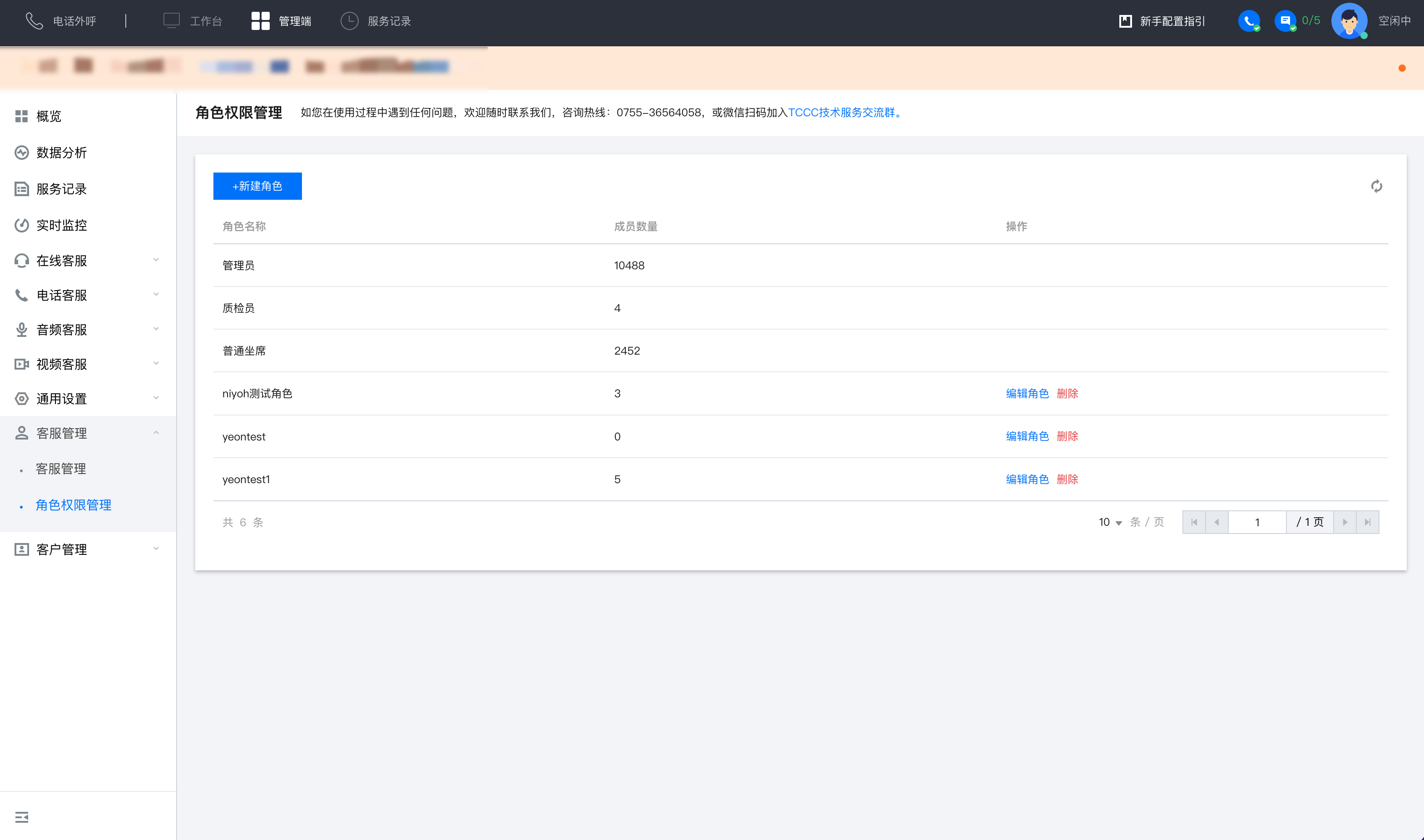Click the 电话外呼 phone icon
The height and width of the screenshot is (840, 1424).
(x=34, y=21)
